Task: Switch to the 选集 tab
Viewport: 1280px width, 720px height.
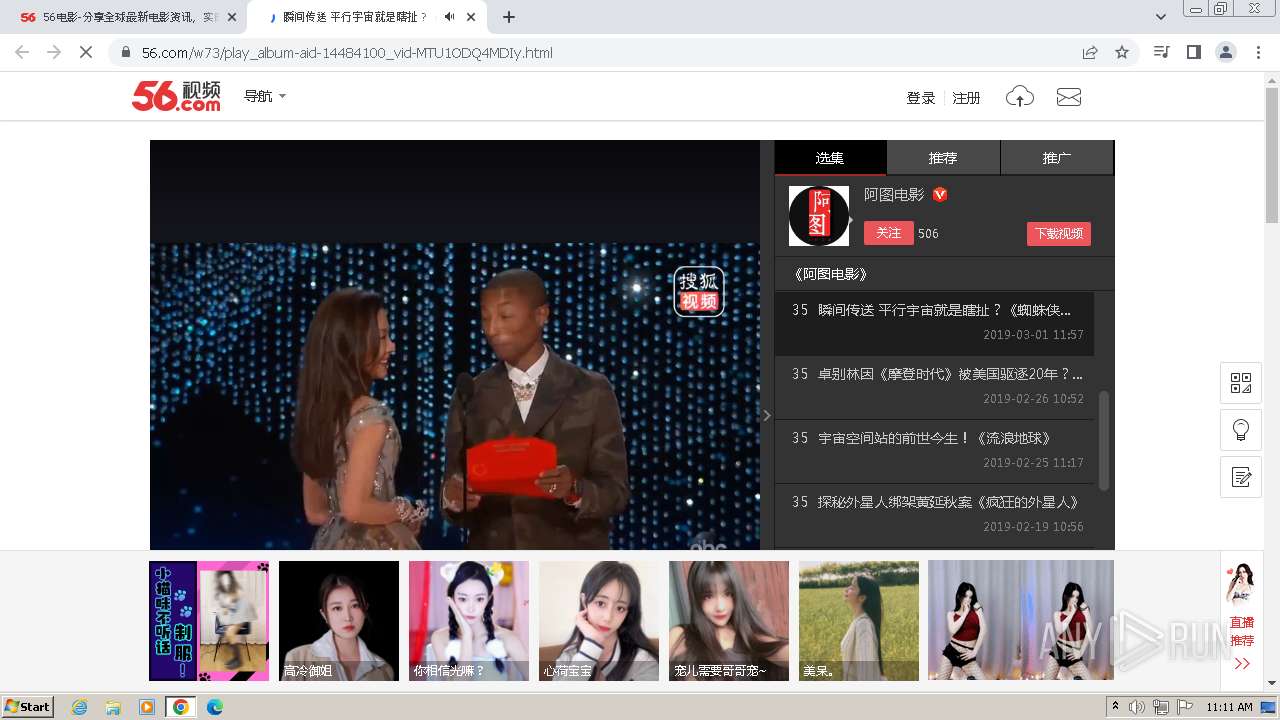Action: coord(830,158)
